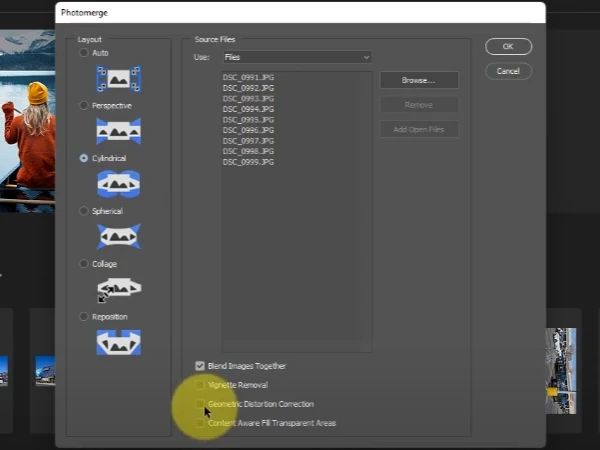Viewport: 600px width, 450px height.
Task: Uncheck Blend Images Together
Action: point(200,366)
